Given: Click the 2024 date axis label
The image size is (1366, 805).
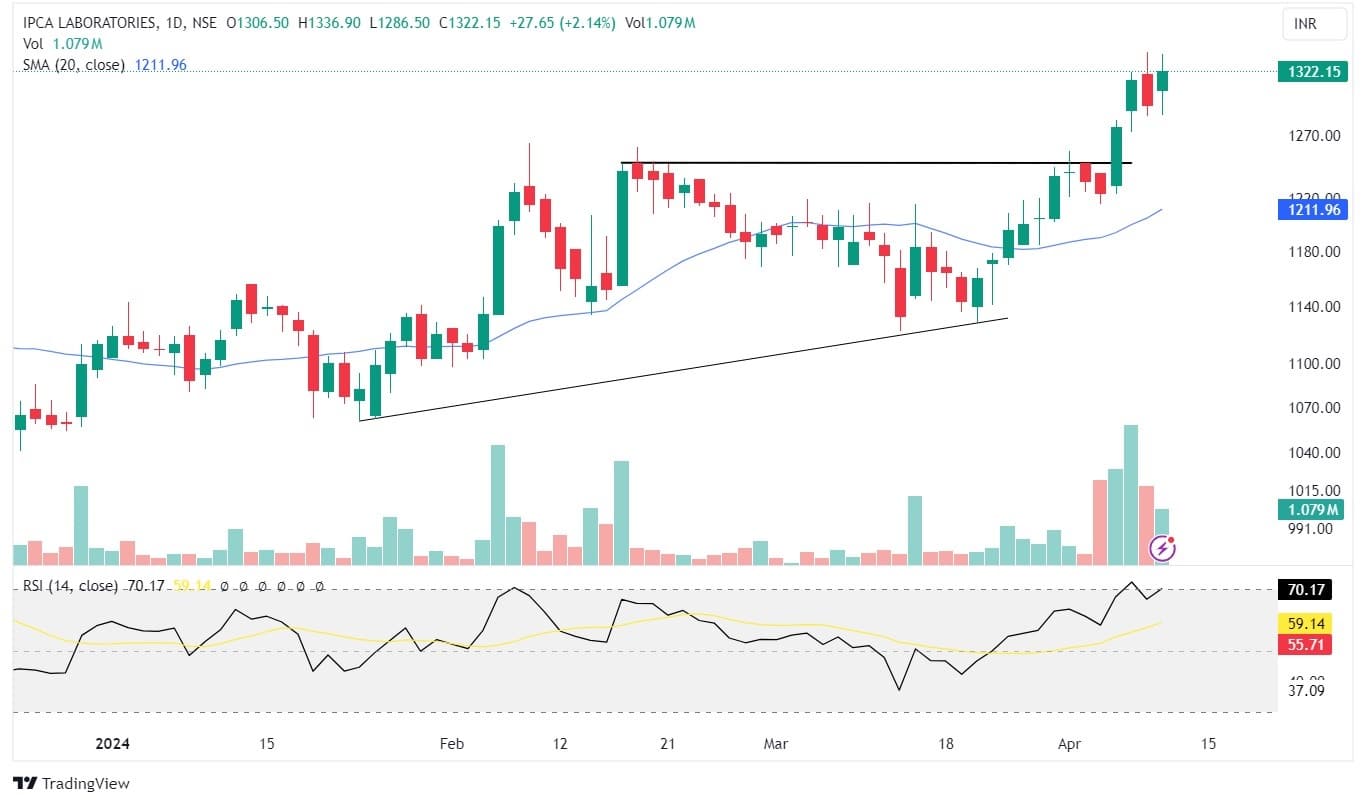Looking at the screenshot, I should coord(111,744).
